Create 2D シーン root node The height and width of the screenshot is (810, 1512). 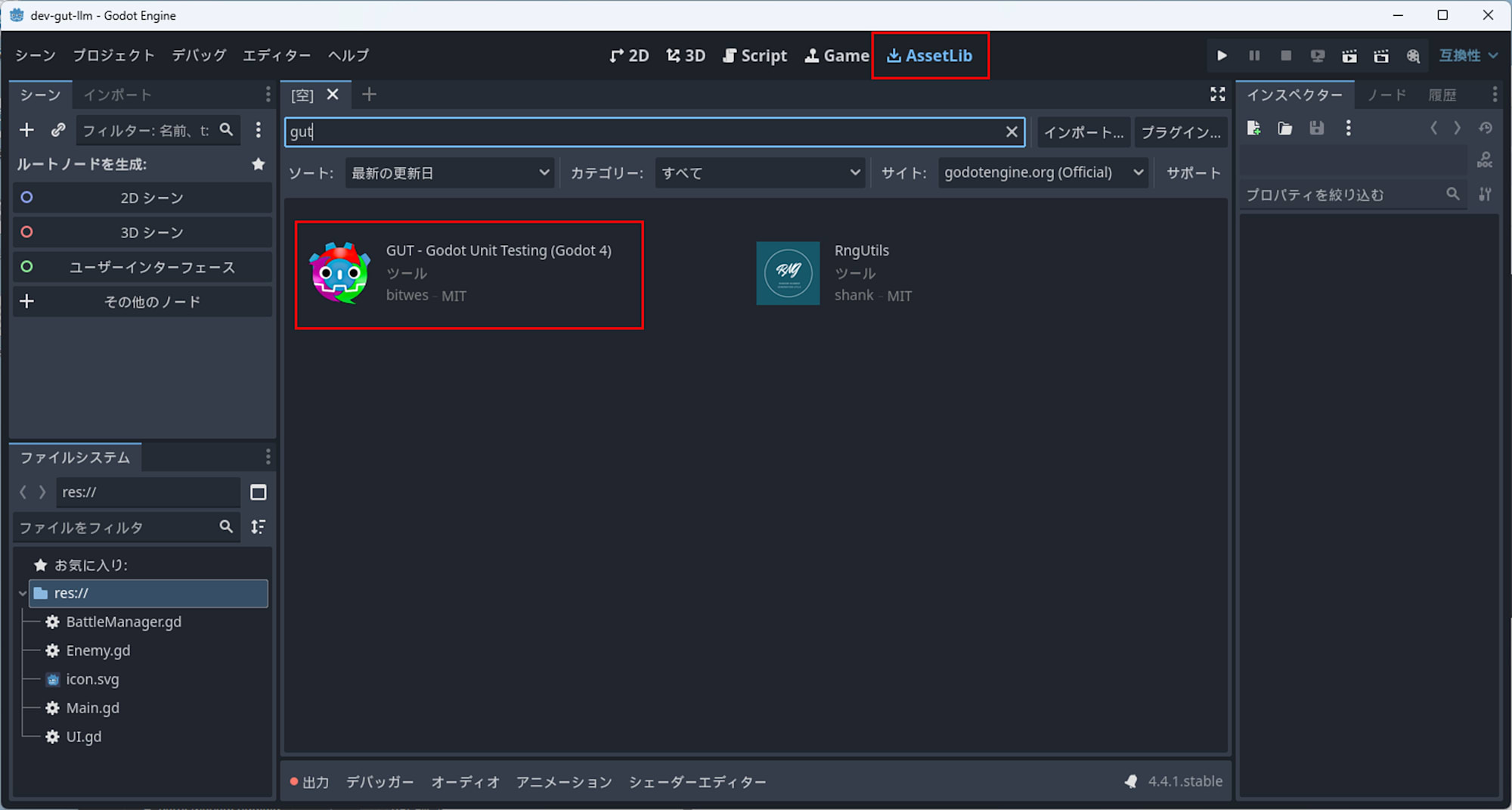(x=142, y=197)
